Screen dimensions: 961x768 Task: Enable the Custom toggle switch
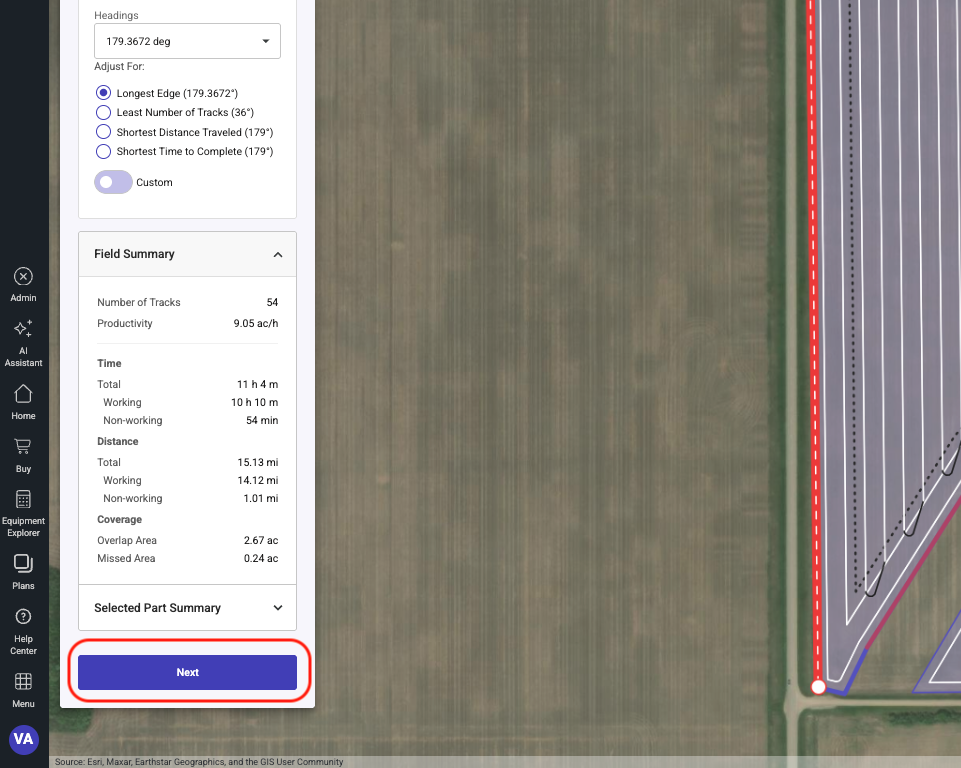pos(113,182)
